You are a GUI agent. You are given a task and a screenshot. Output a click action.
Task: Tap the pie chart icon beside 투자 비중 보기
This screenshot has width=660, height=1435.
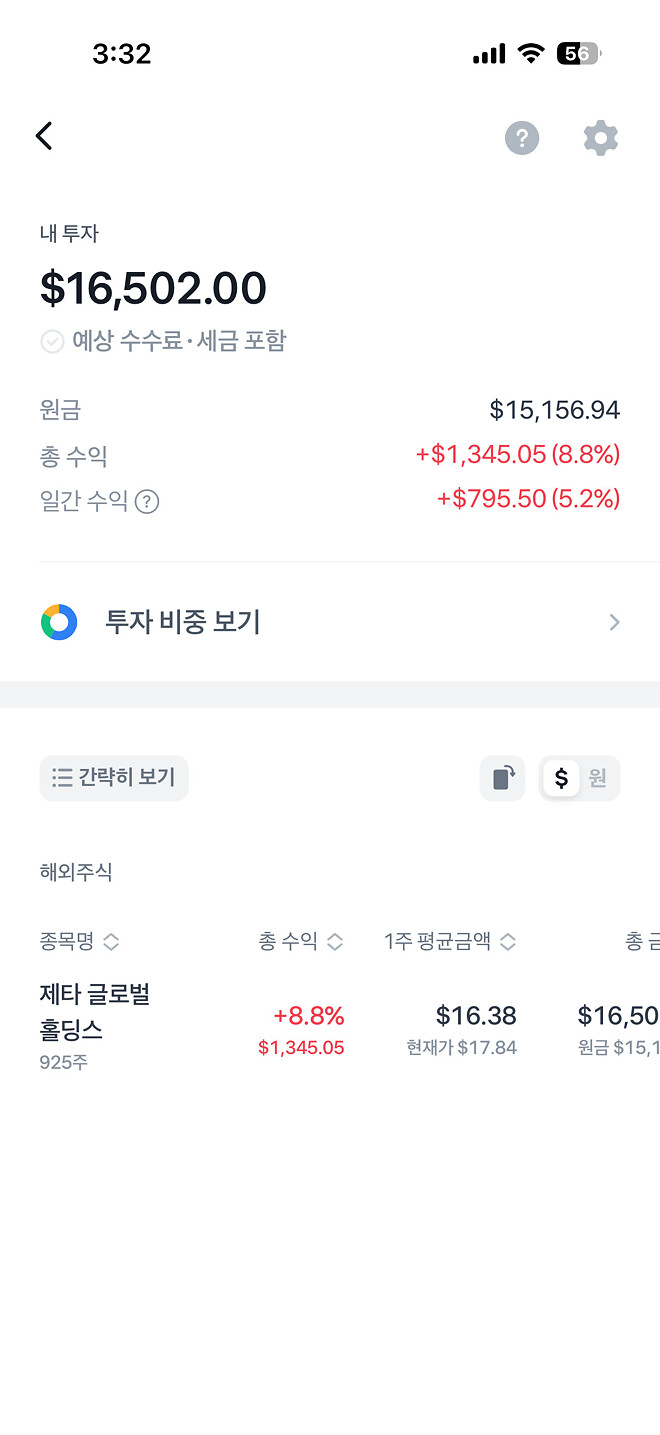58,622
